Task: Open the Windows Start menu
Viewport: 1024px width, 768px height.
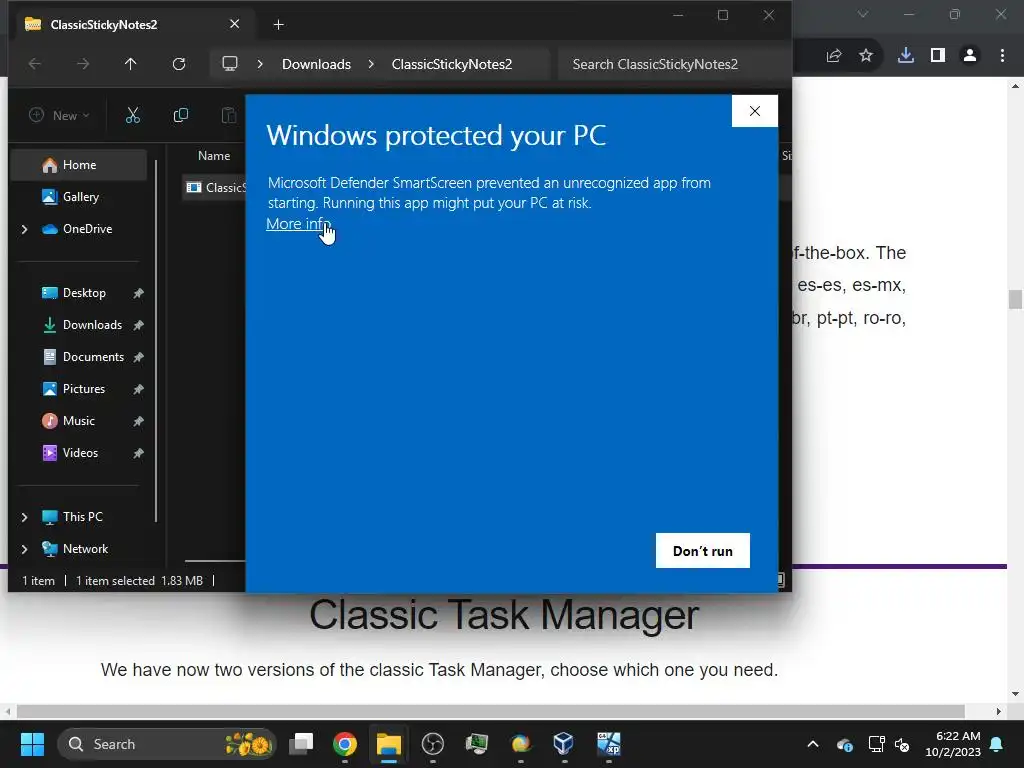Action: pos(33,744)
